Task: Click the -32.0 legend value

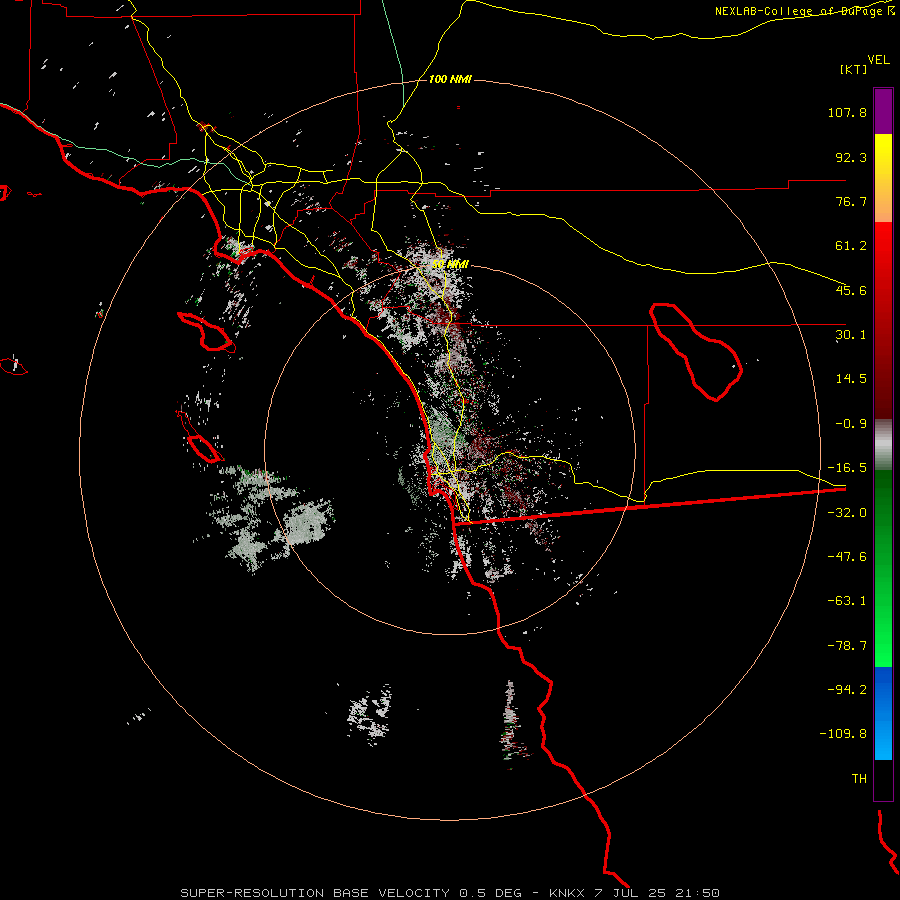Action: click(x=847, y=513)
